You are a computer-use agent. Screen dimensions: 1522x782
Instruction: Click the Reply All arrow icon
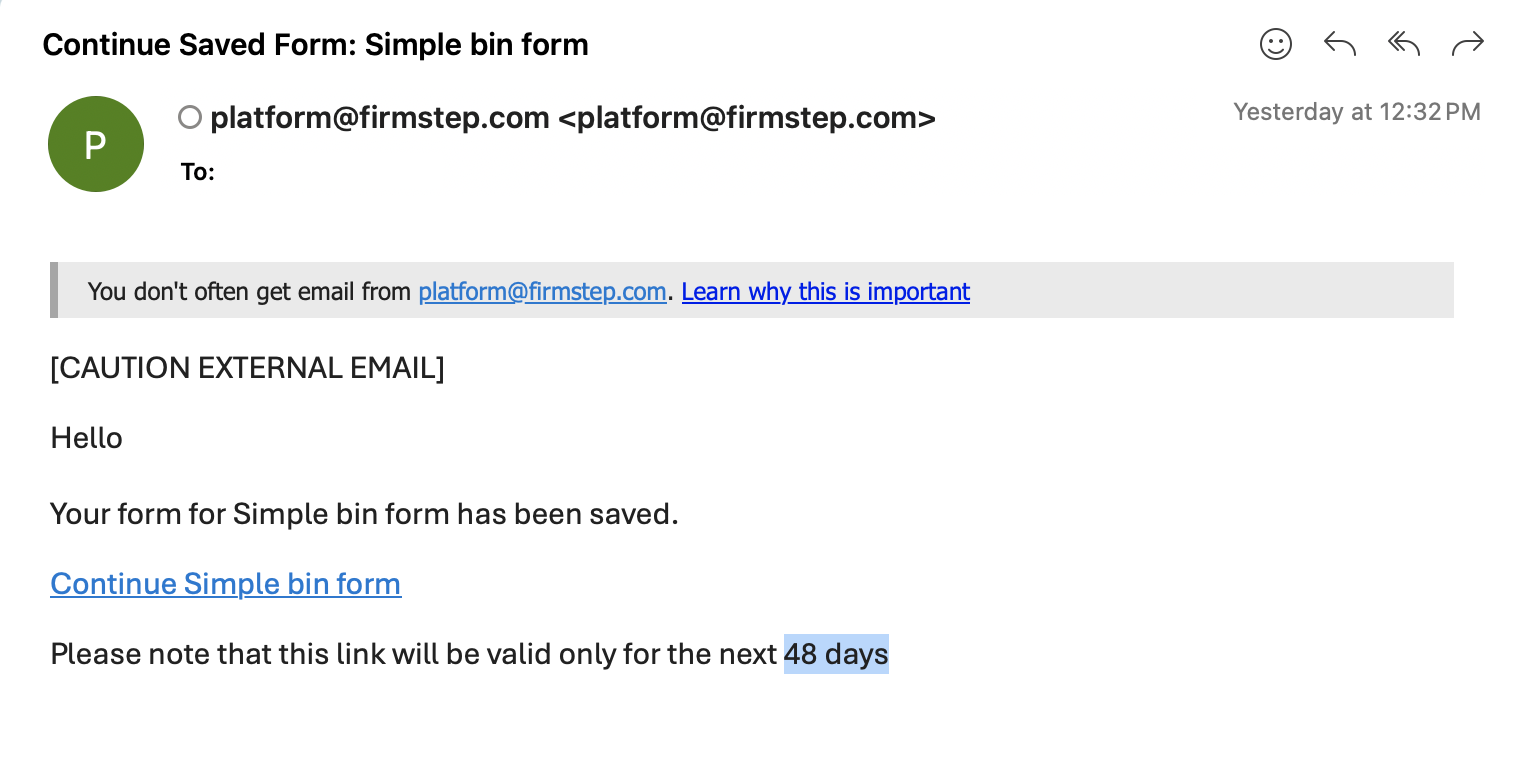tap(1403, 44)
